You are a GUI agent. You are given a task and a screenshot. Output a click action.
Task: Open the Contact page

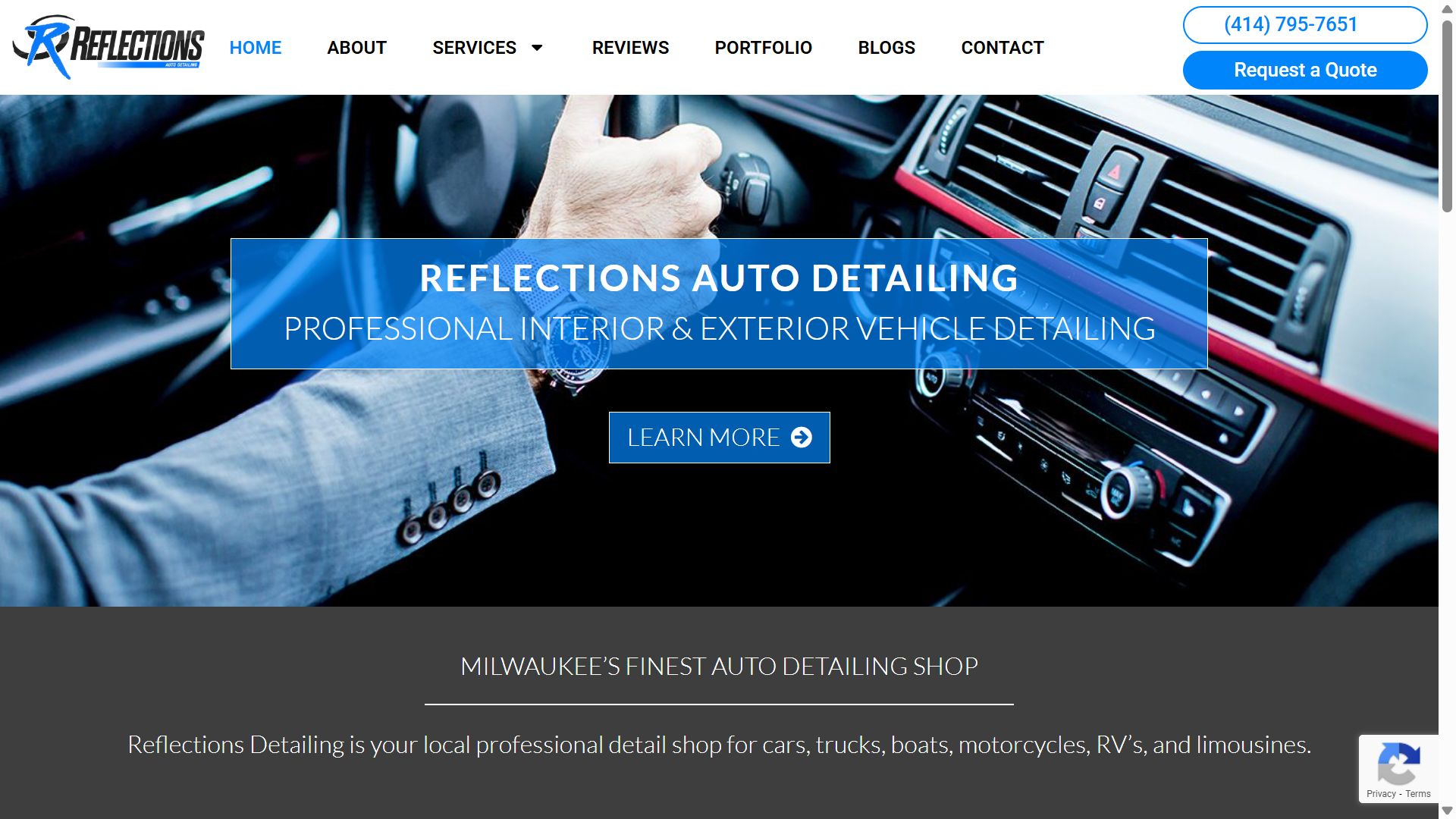click(x=1003, y=48)
